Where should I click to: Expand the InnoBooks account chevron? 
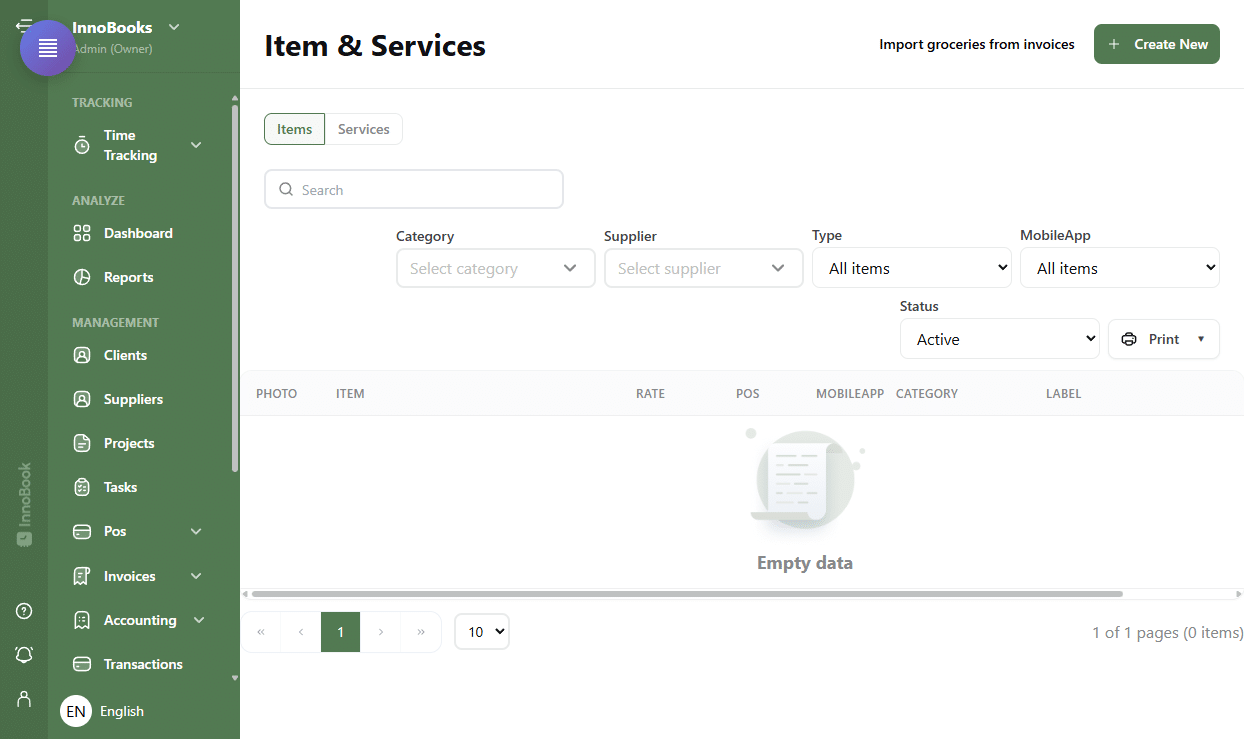pos(174,27)
